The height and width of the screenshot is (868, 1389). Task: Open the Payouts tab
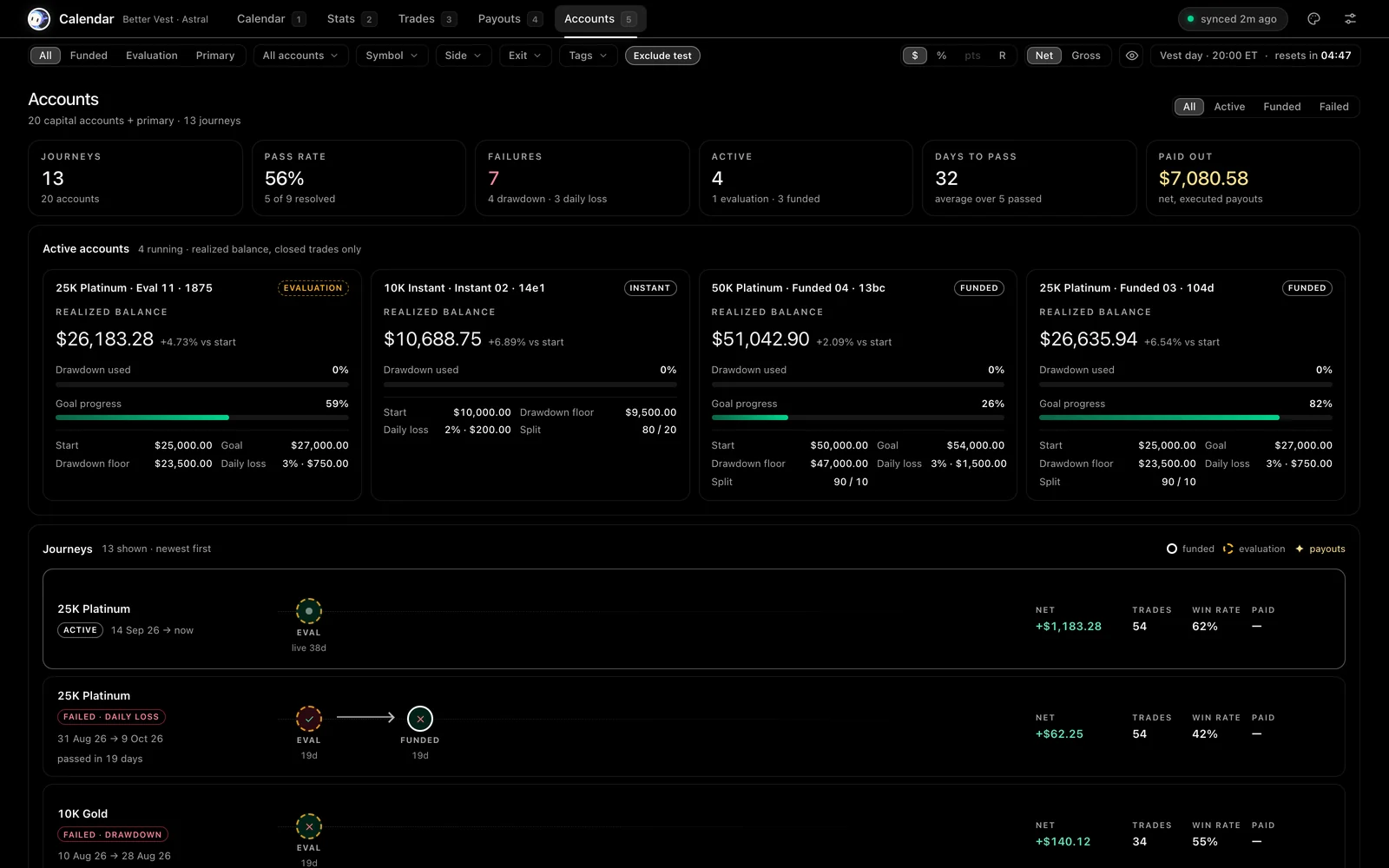(510, 19)
